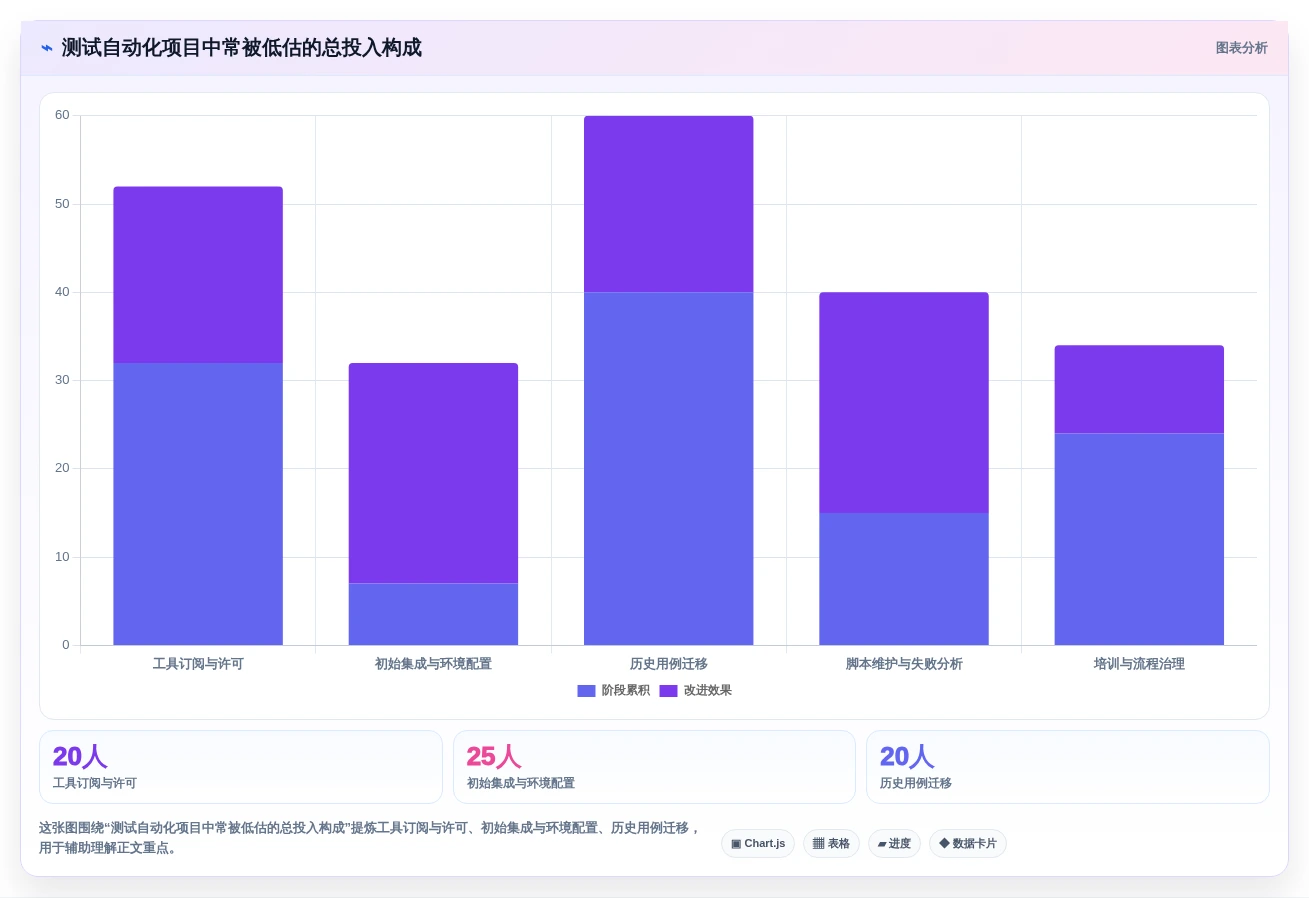Click the 初始集成与环境配置 purple bar segment
1309x898 pixels.
point(433,473)
